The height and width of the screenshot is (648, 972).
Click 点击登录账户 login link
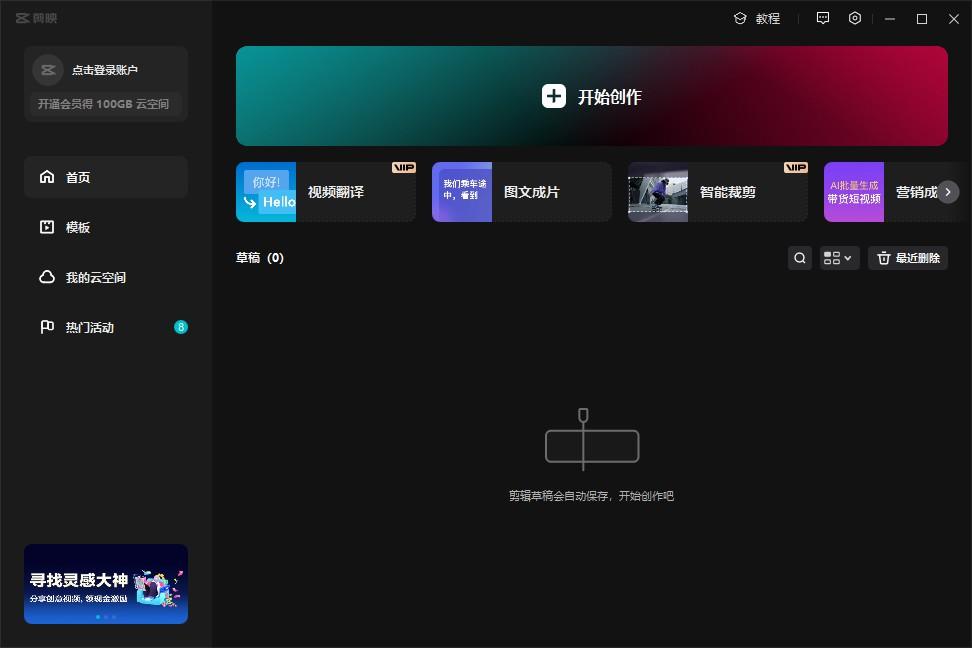point(105,70)
